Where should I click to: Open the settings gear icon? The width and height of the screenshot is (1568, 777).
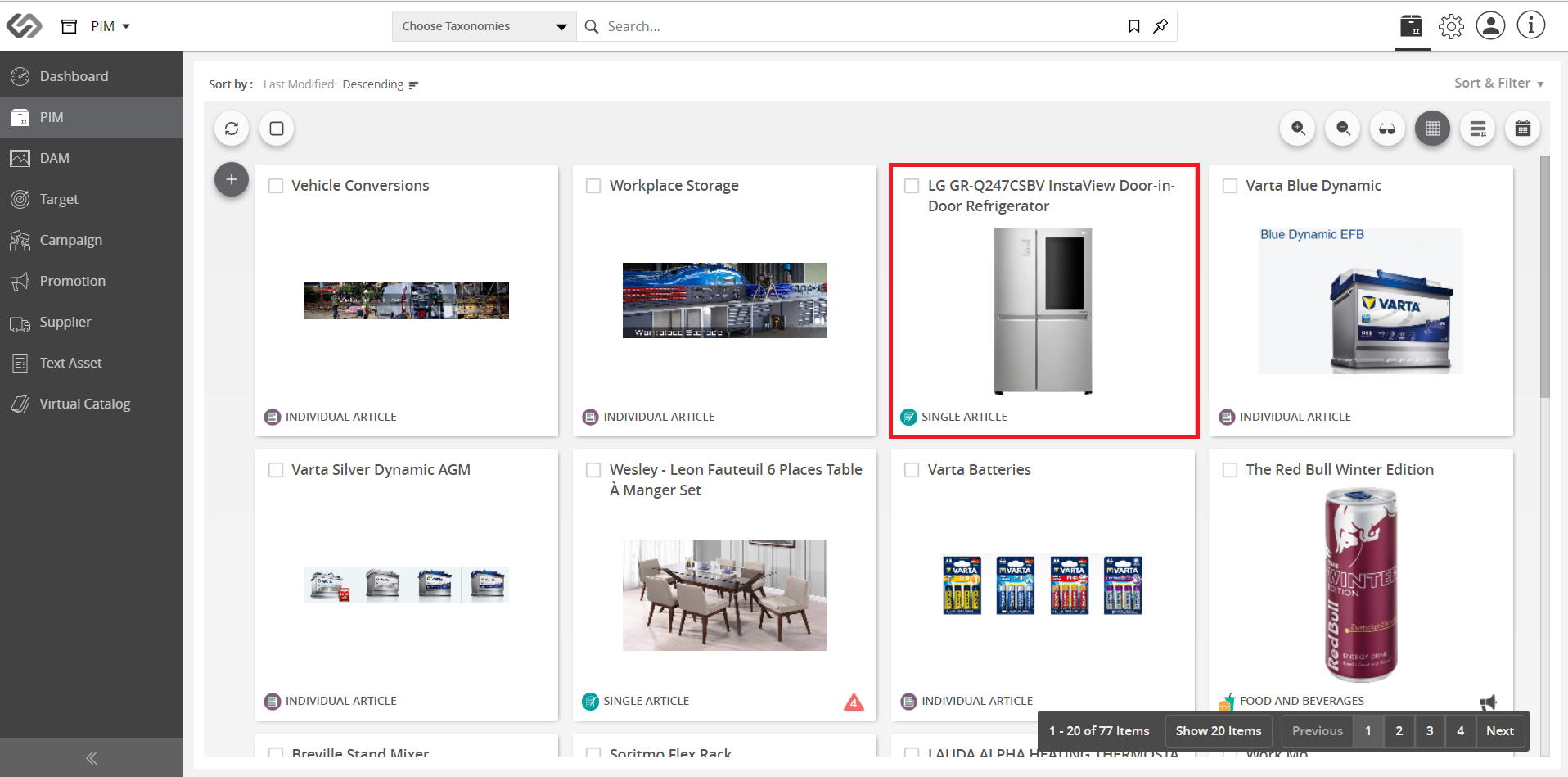(1452, 26)
